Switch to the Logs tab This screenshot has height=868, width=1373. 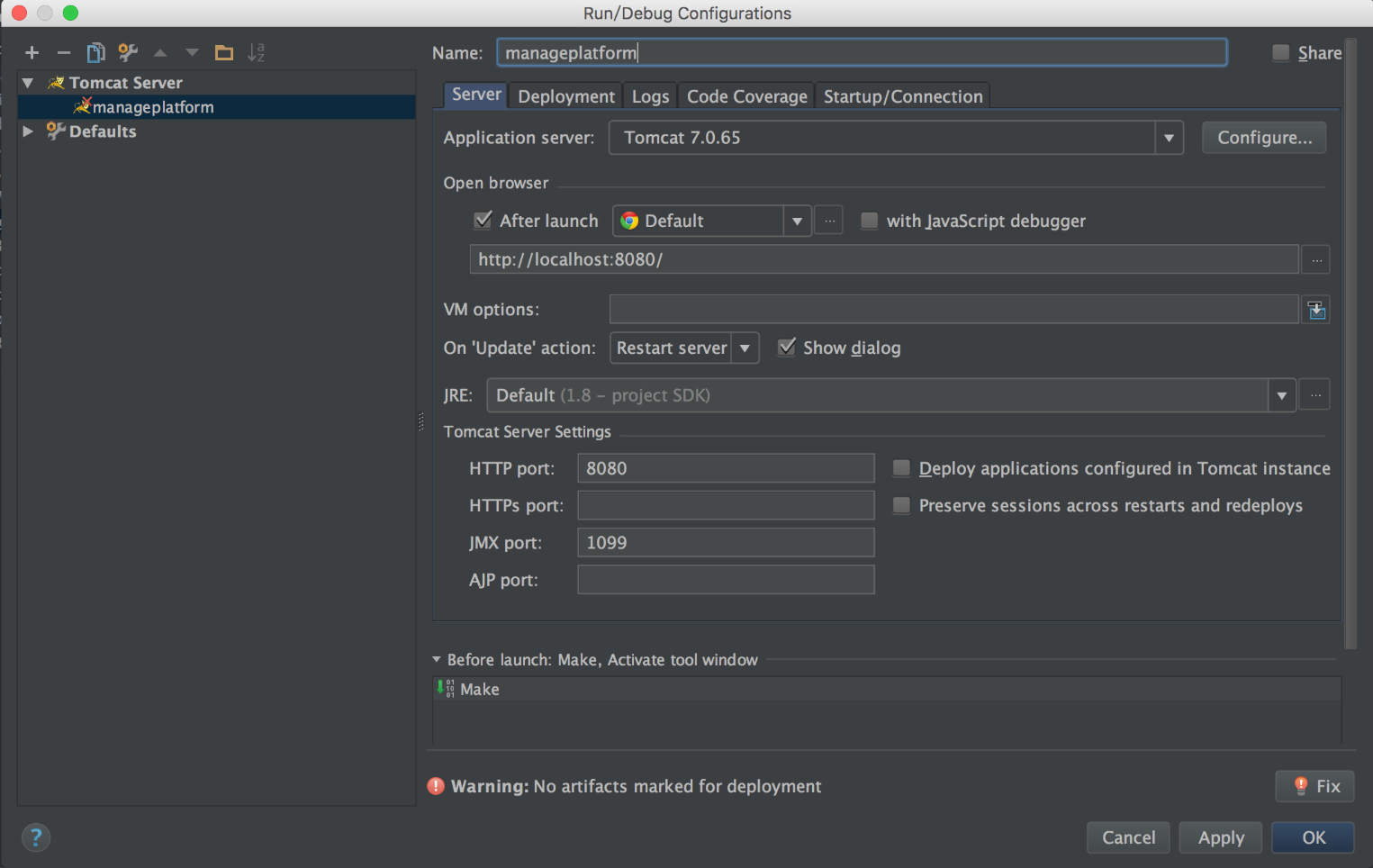650,96
